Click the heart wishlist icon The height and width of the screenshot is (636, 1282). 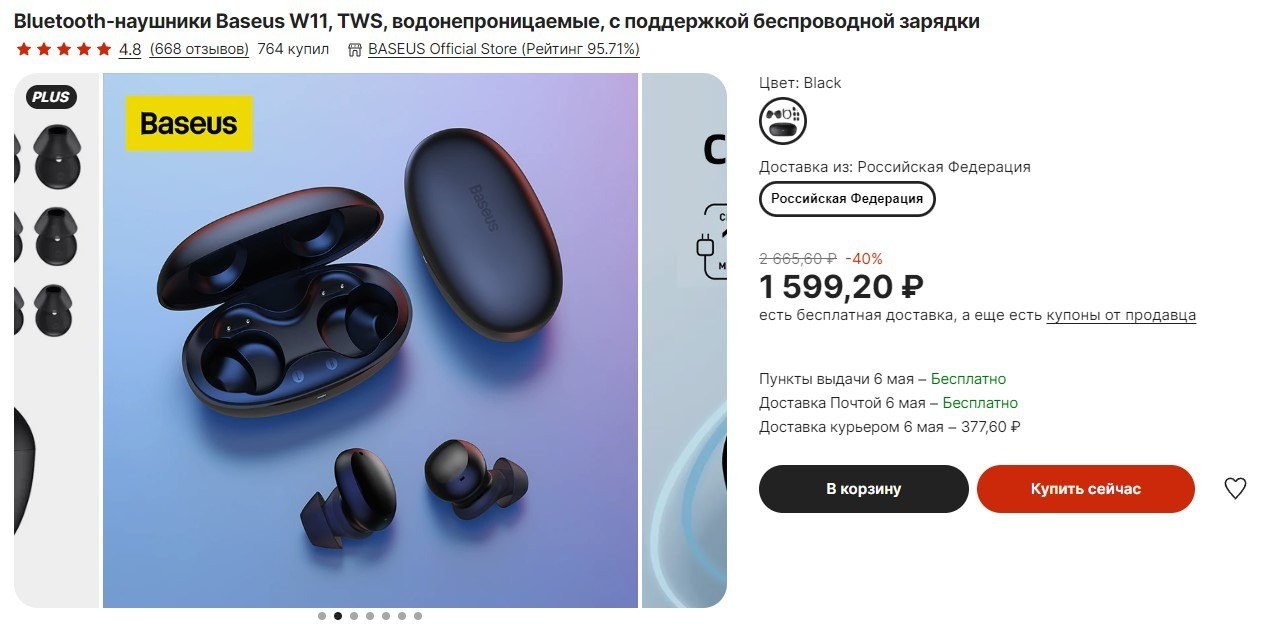[x=1235, y=489]
